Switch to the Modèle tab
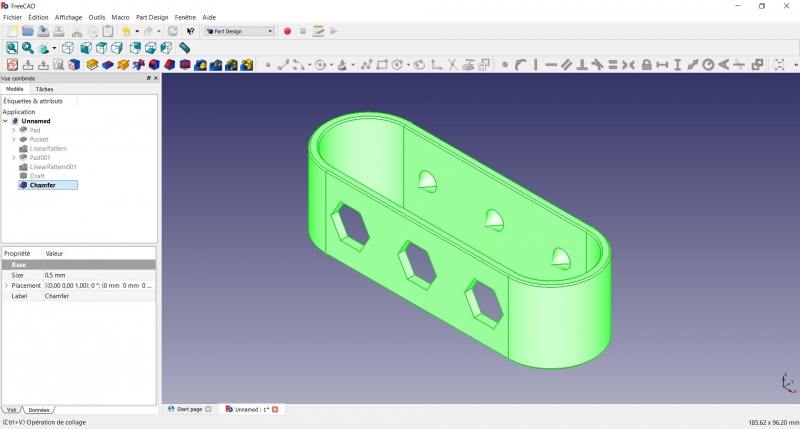Screen dimensions: 800x429 pos(15,89)
